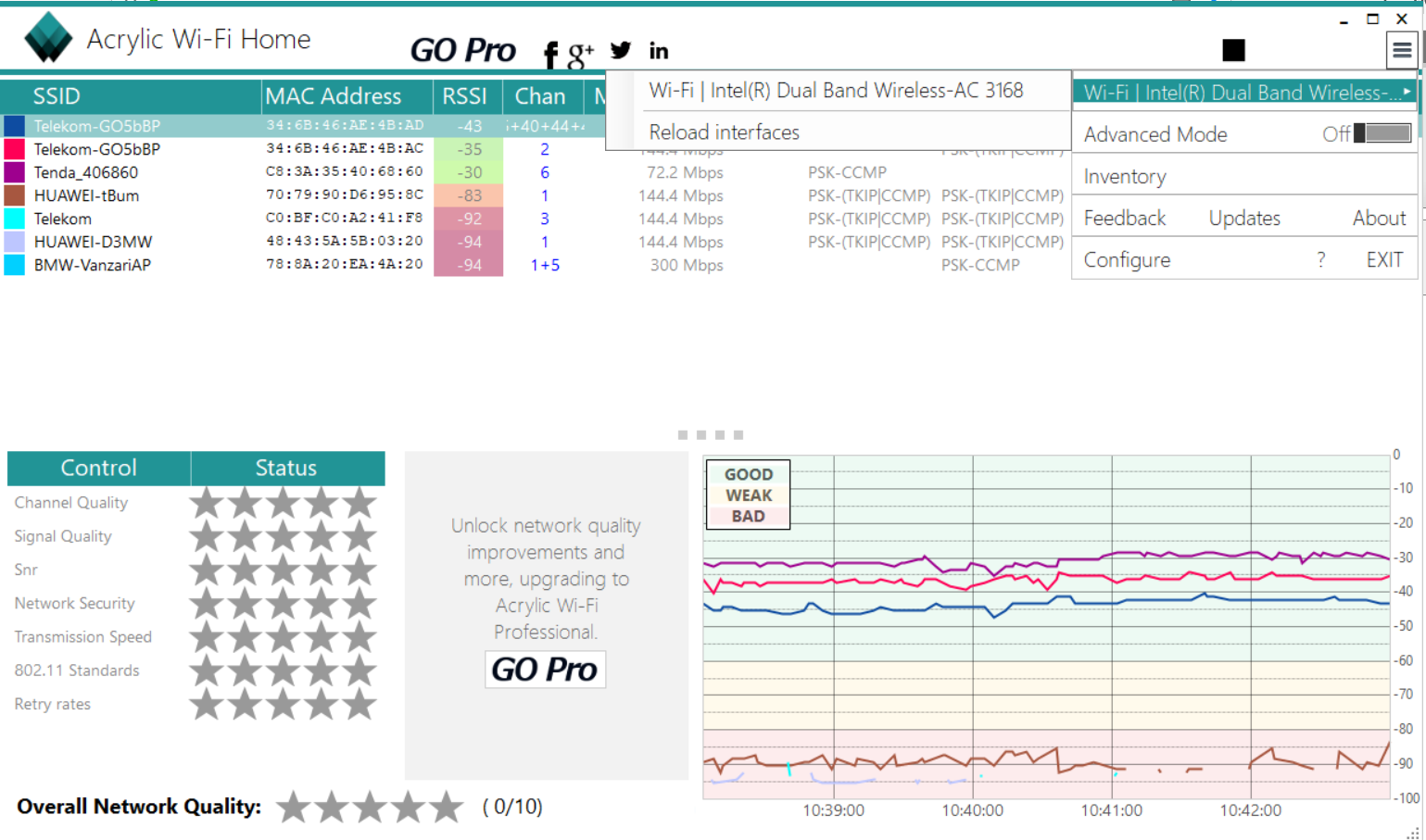The height and width of the screenshot is (840, 1426).
Task: Open the hamburger menu icon
Action: (1401, 50)
